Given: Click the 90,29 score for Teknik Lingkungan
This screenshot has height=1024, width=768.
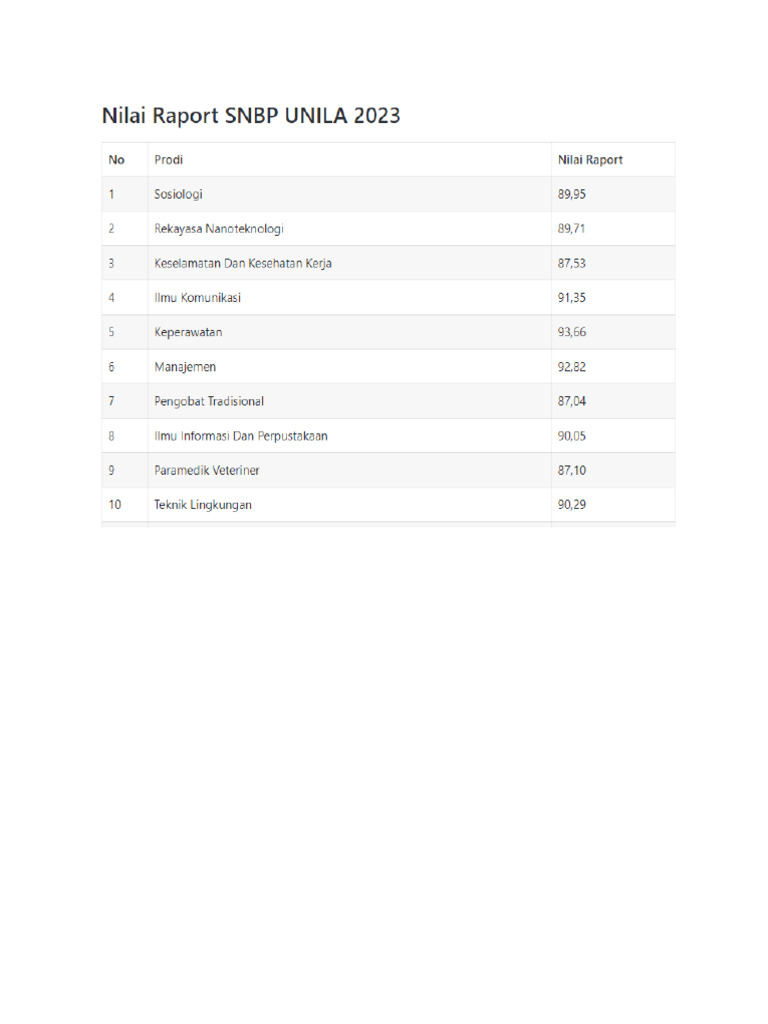Looking at the screenshot, I should pyautogui.click(x=572, y=505).
